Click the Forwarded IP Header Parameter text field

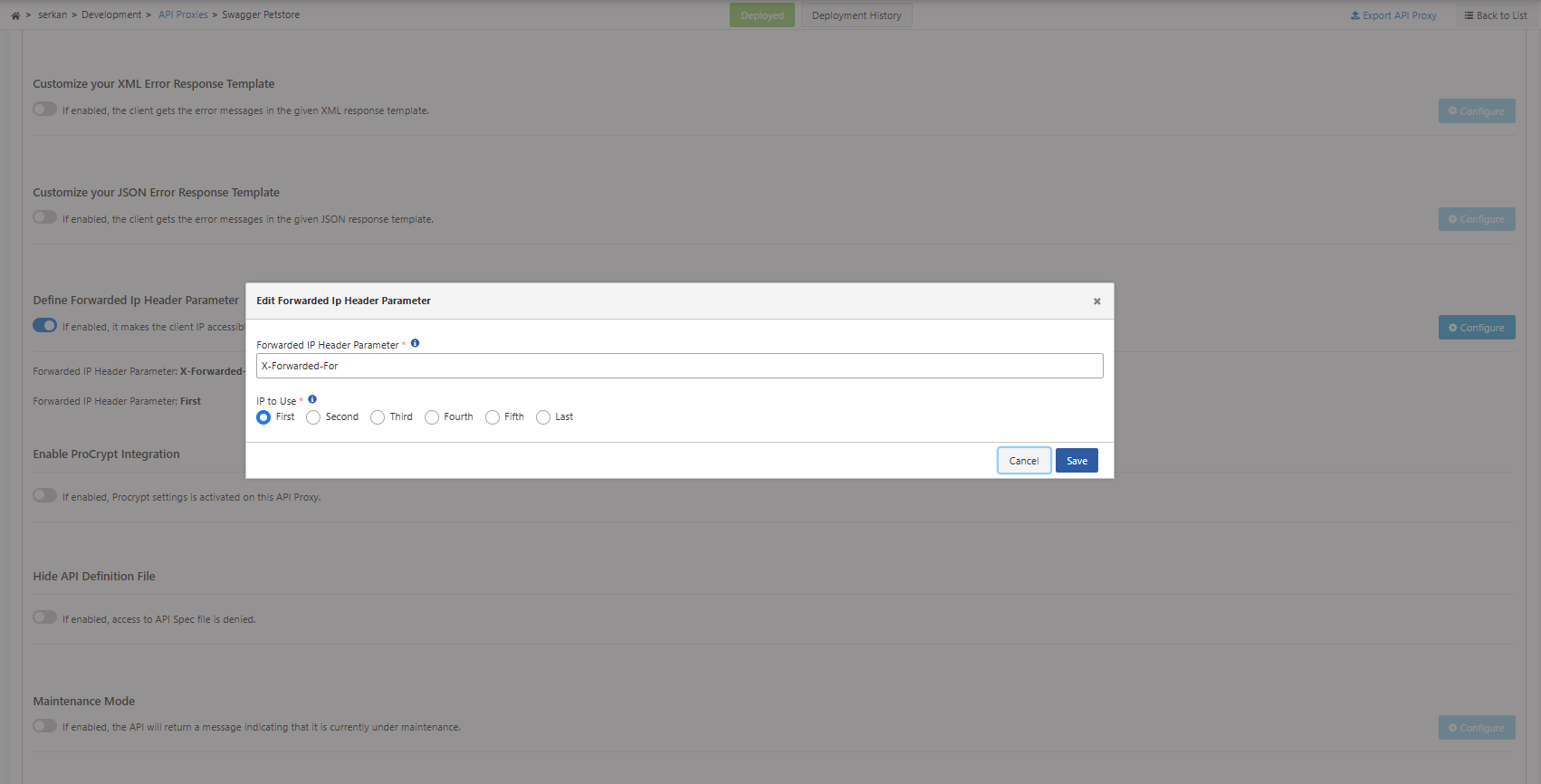click(679, 366)
